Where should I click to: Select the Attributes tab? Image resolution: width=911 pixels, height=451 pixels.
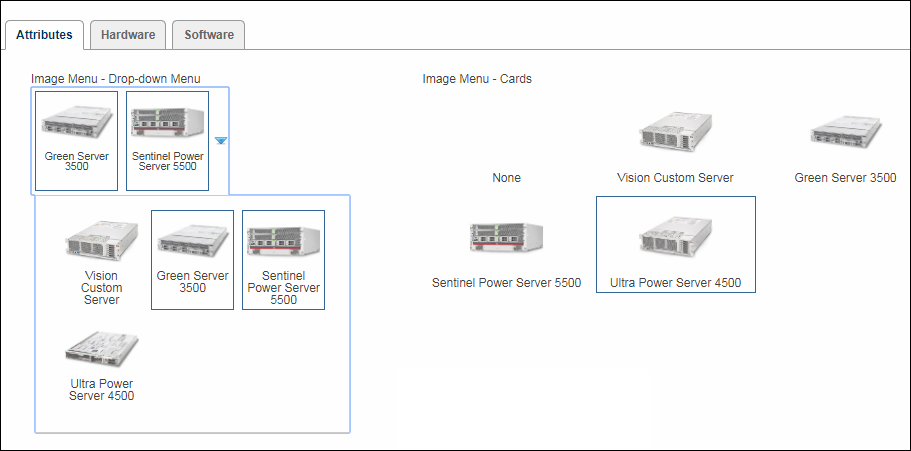(x=44, y=35)
